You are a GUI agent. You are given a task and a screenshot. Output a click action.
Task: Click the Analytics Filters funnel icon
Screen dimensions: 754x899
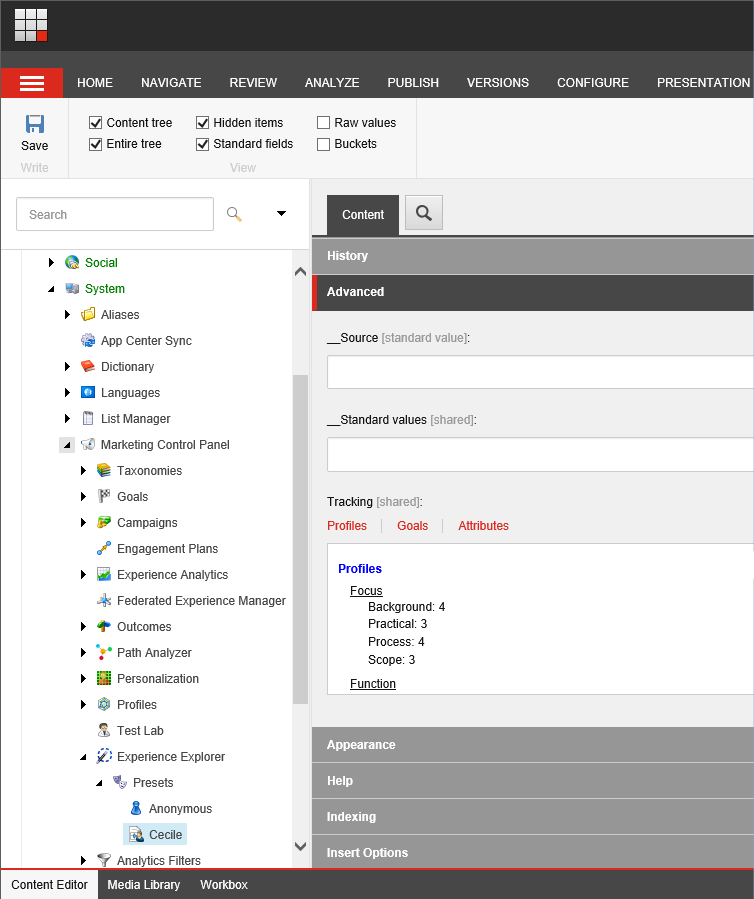[x=104, y=860]
